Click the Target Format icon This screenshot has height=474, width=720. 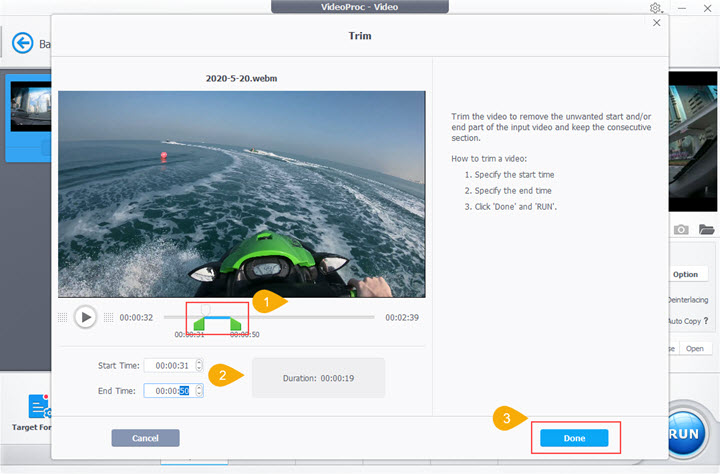click(39, 406)
